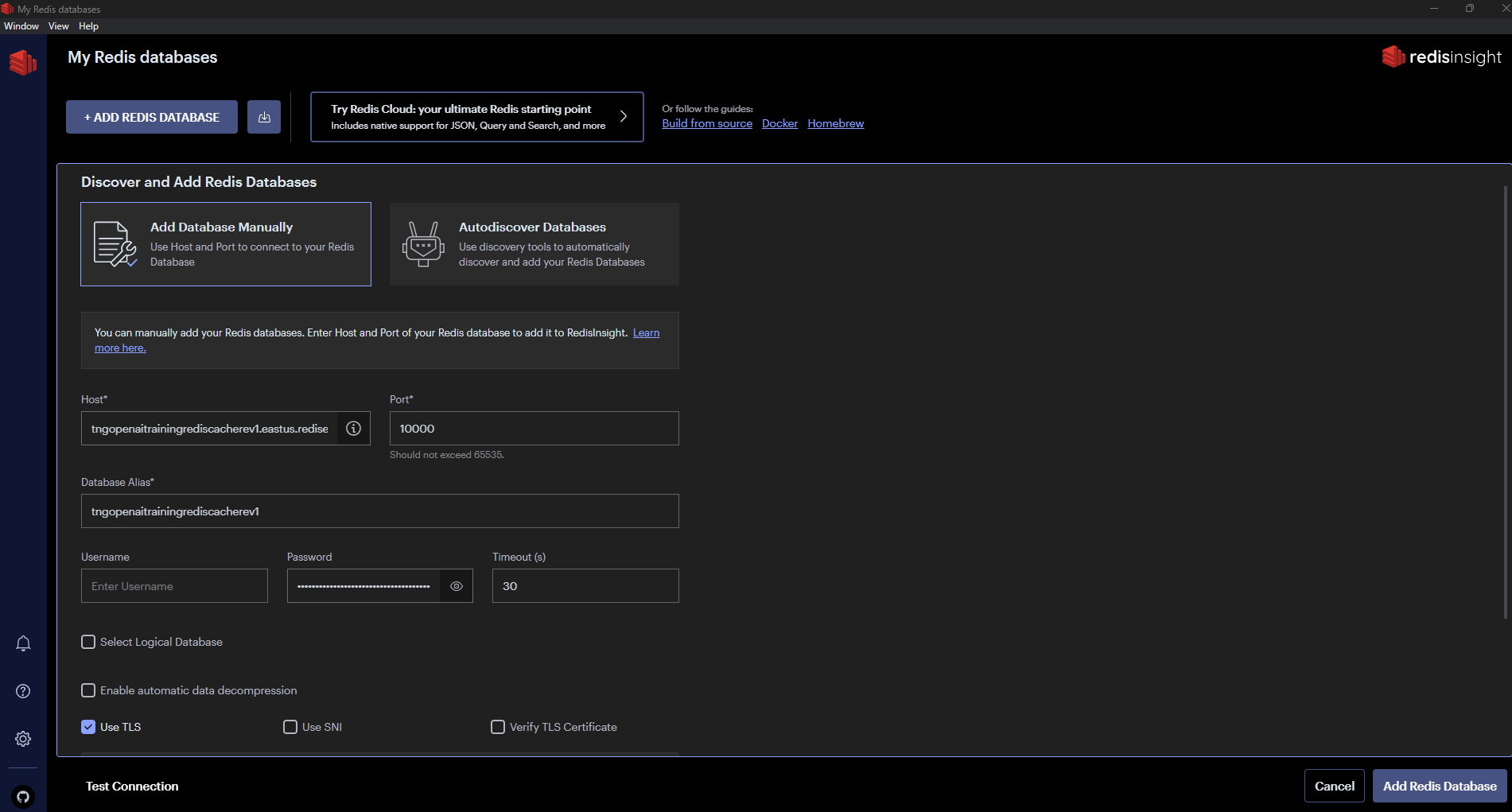The height and width of the screenshot is (812, 1512).
Task: Enable the Select Logical Database checkbox
Action: pyautogui.click(x=88, y=642)
